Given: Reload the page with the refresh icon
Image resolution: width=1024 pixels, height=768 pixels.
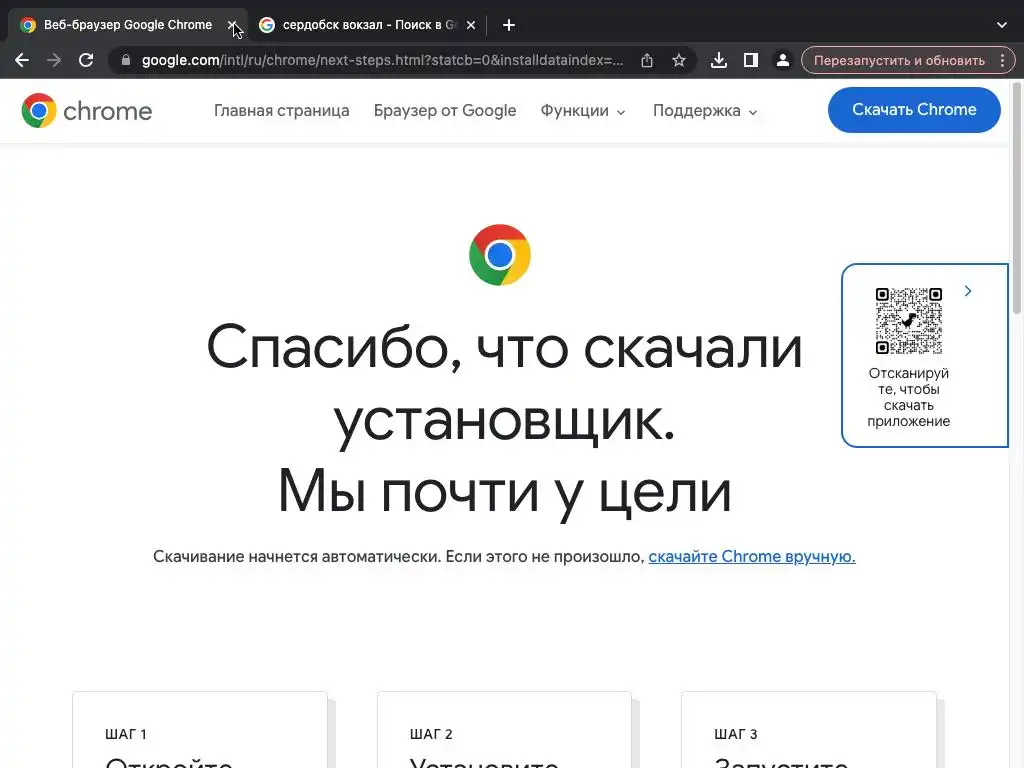Looking at the screenshot, I should point(86,60).
